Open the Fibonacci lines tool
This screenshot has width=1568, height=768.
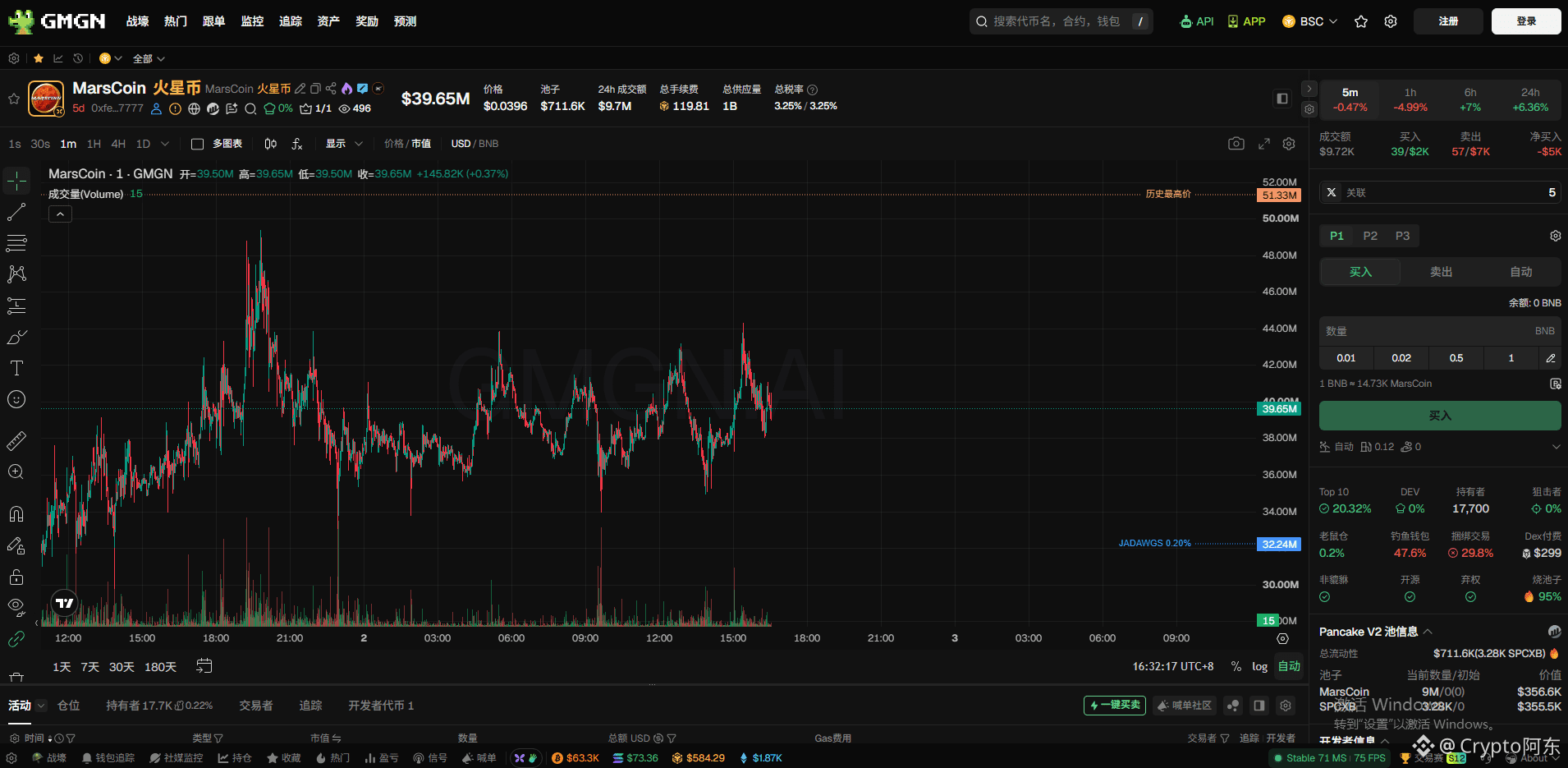click(16, 243)
